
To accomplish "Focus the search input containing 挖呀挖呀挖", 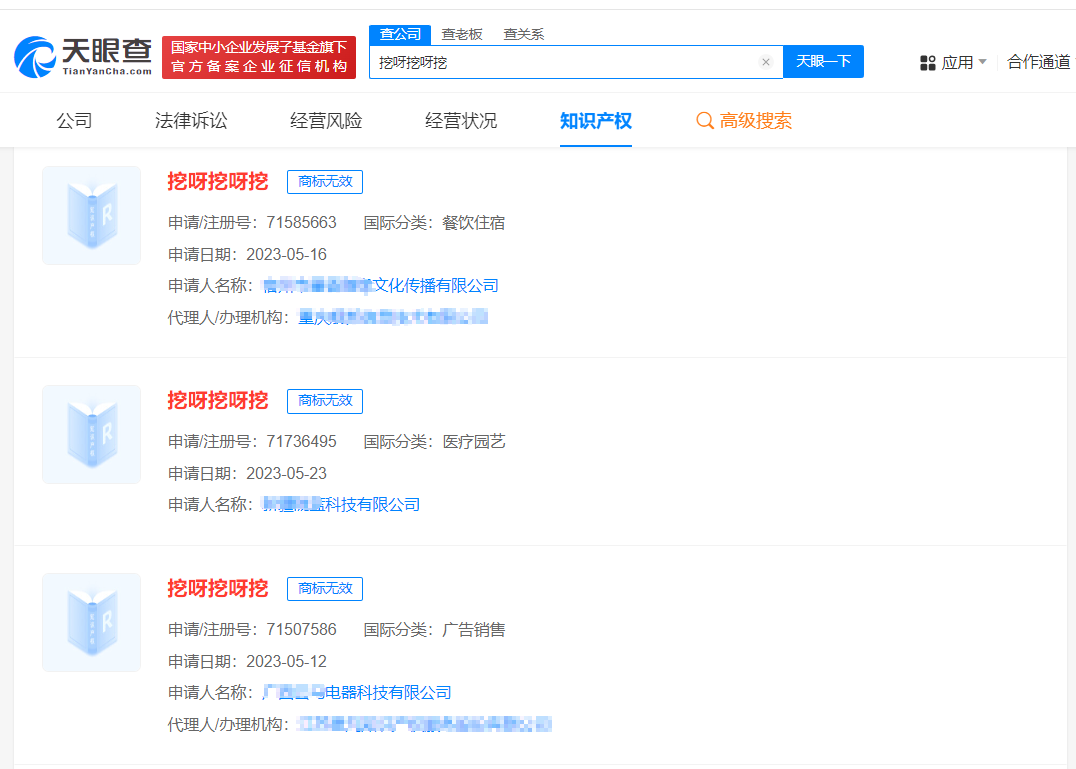I will pos(576,62).
